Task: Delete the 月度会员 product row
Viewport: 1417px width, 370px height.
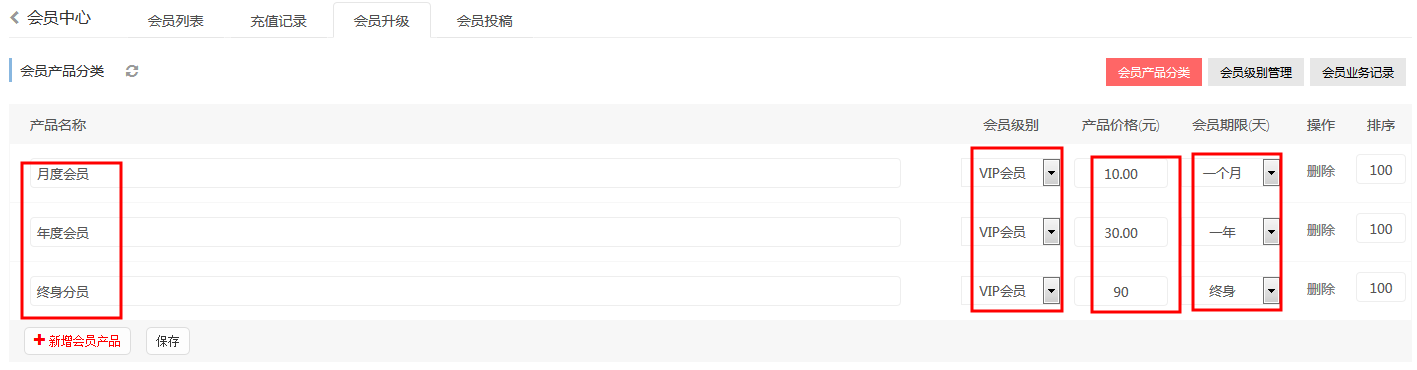Action: [x=1320, y=171]
